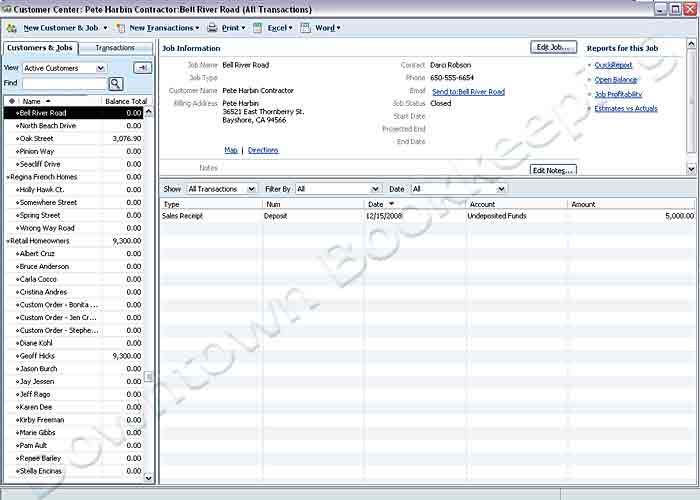Click the New Transactions document icon
This screenshot has width=700, height=500.
(x=121, y=28)
